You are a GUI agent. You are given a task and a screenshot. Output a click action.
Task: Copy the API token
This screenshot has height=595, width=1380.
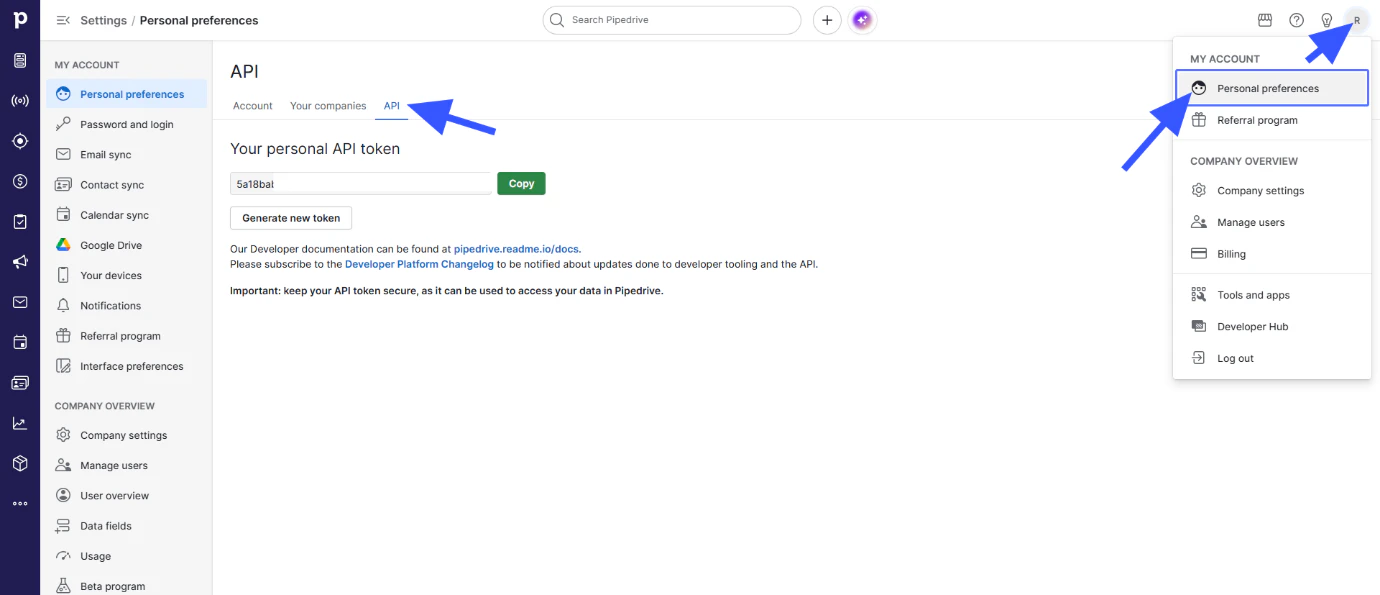[521, 184]
